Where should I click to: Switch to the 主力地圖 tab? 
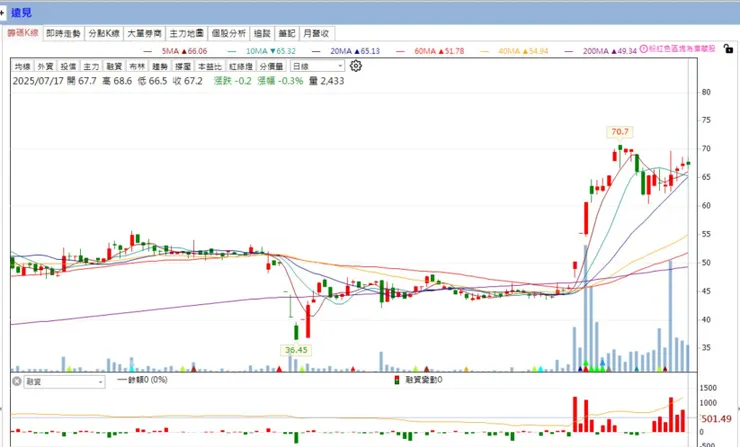[x=186, y=33]
